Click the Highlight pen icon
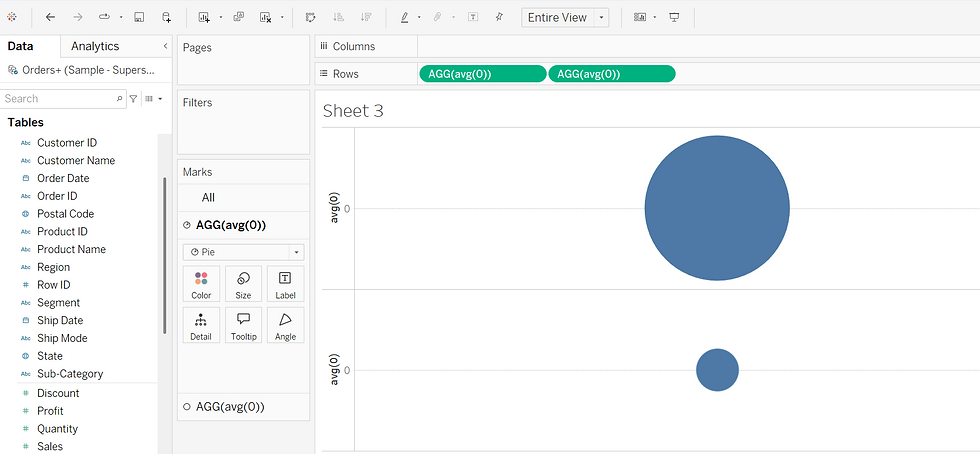 tap(404, 18)
